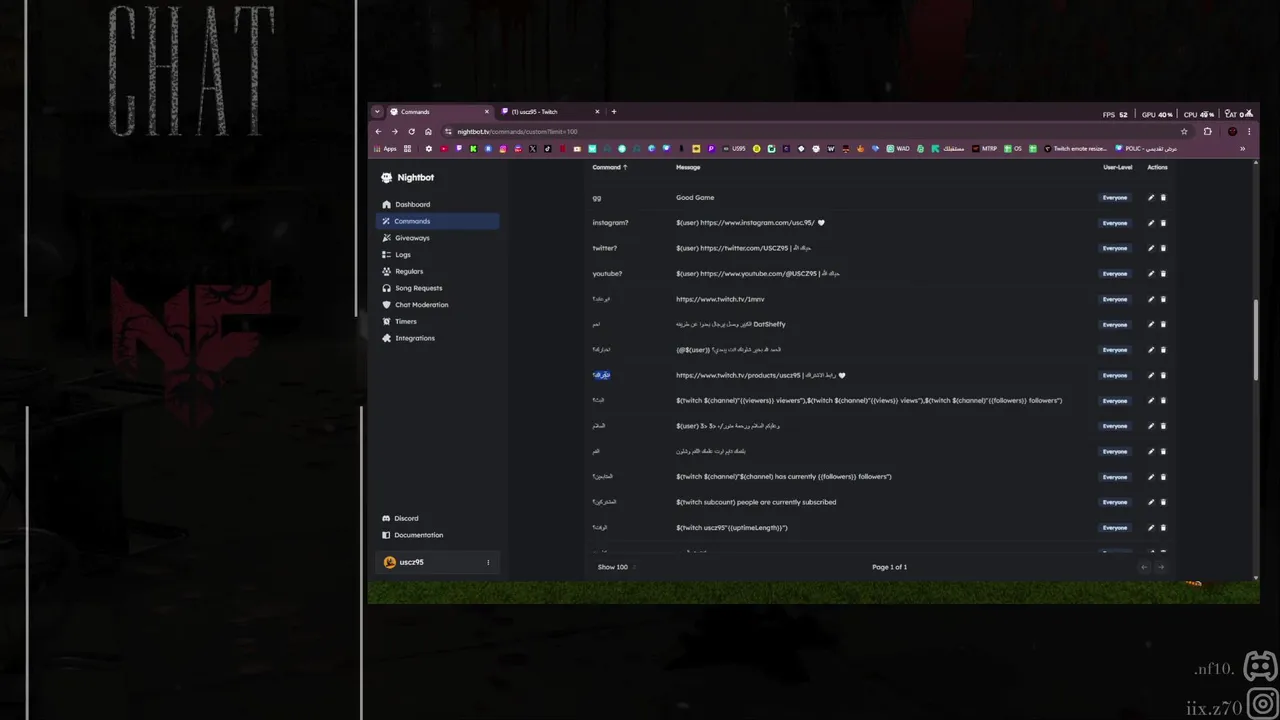Image resolution: width=1280 pixels, height=720 pixels.
Task: Click the Page 1 of 1 label
Action: pyautogui.click(x=889, y=567)
